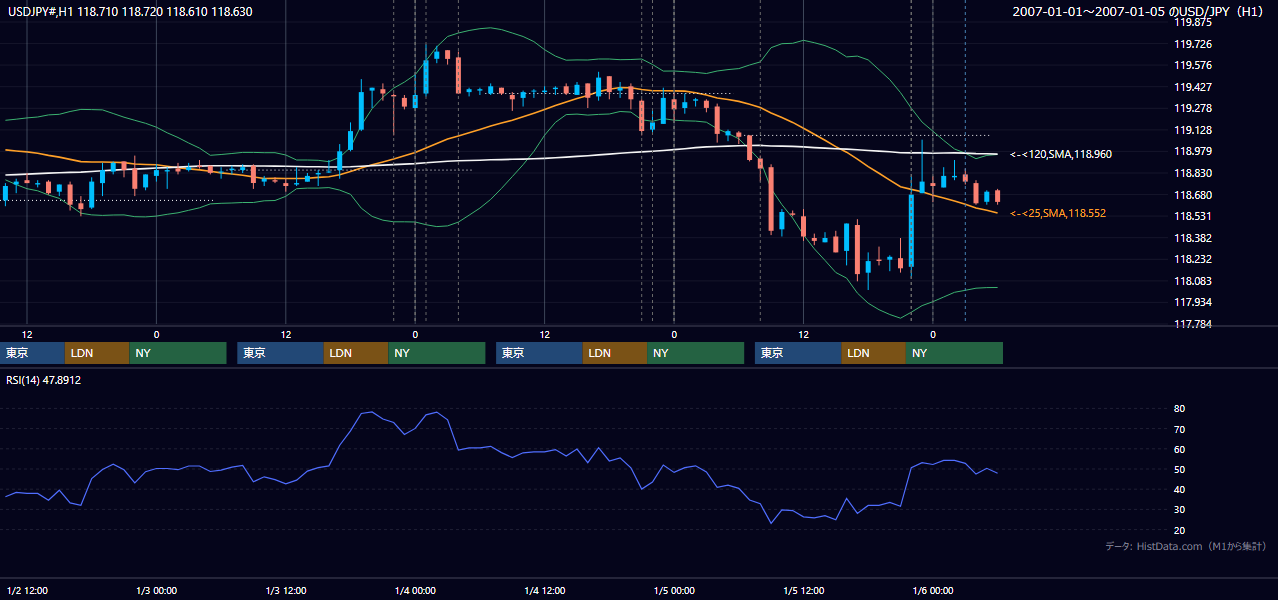
Task: Click price axis value 119.875
Action: tap(1193, 22)
